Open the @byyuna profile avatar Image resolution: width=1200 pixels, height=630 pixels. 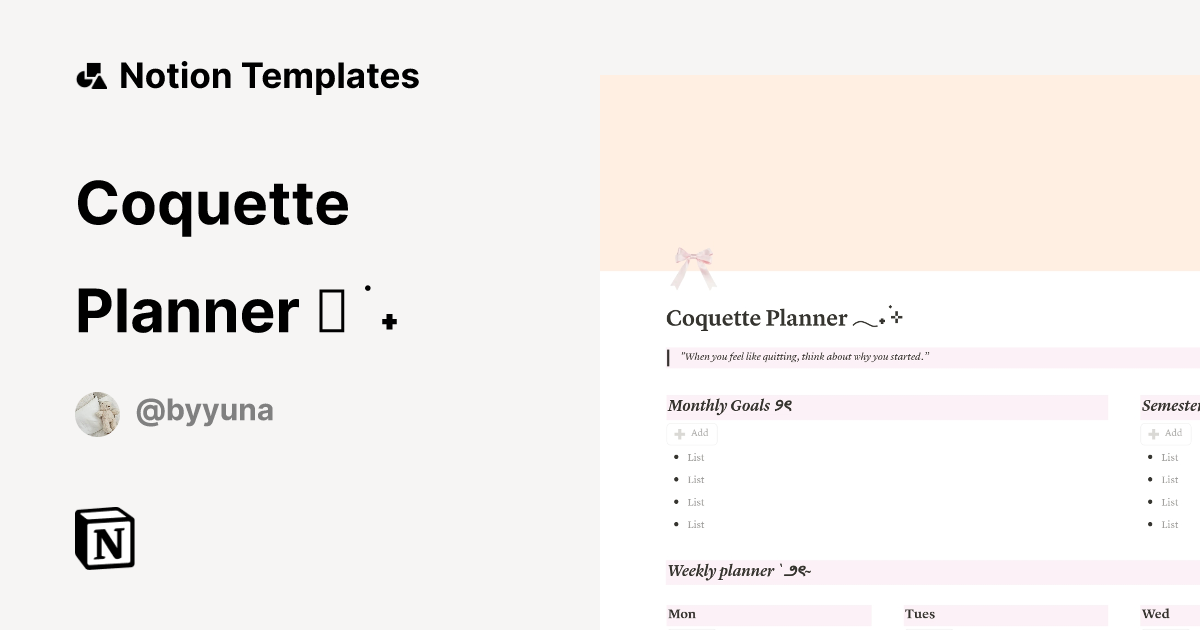tap(97, 410)
